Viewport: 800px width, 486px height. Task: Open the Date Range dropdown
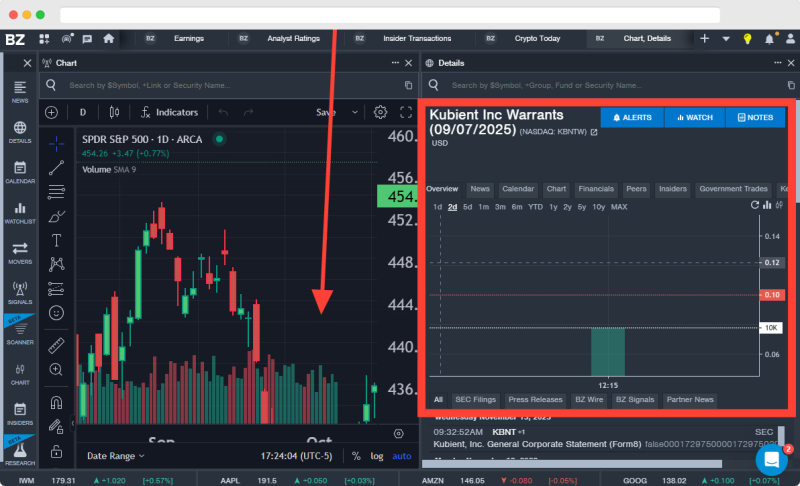(115, 456)
